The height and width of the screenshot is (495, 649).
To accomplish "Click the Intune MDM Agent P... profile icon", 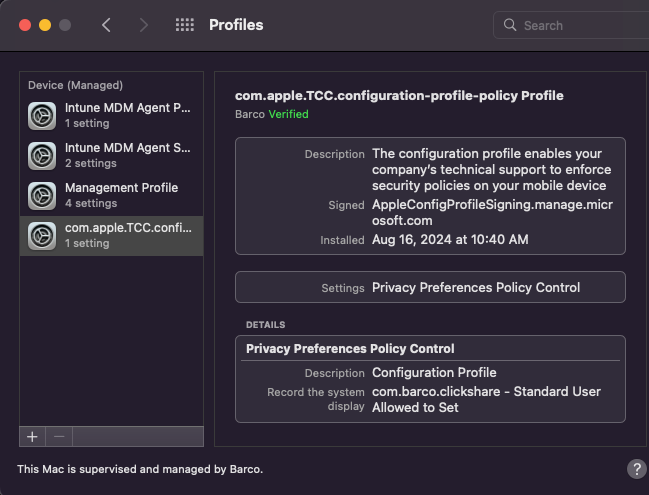I will click(x=42, y=116).
